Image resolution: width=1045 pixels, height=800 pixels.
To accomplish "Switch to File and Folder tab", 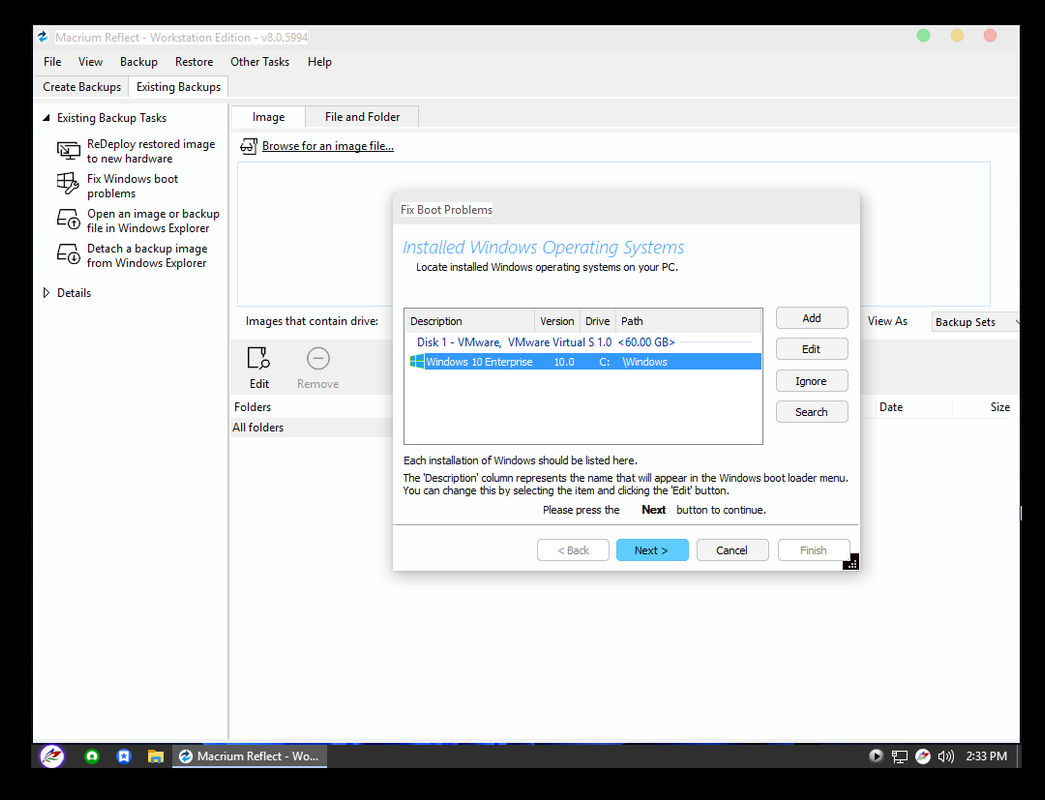I will point(362,117).
